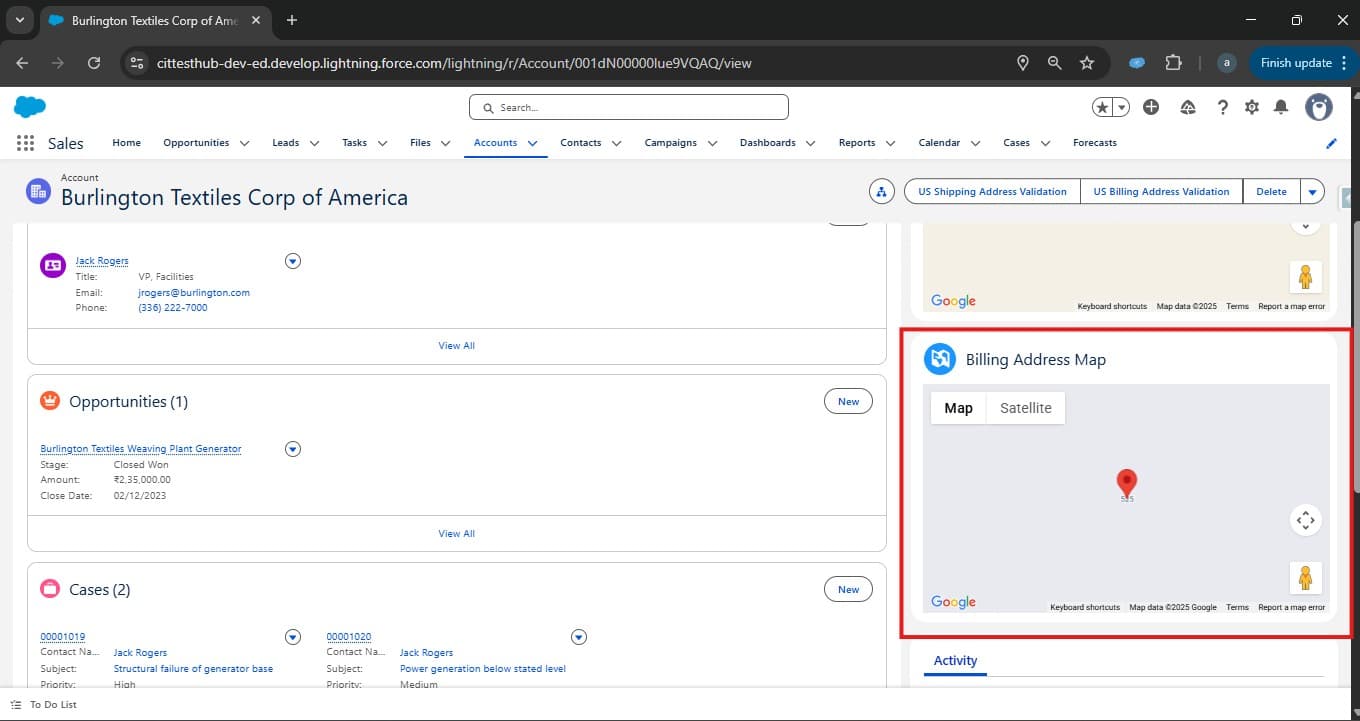Image resolution: width=1360 pixels, height=721 pixels.
Task: Open the Setup gear icon
Action: pyautogui.click(x=1252, y=107)
